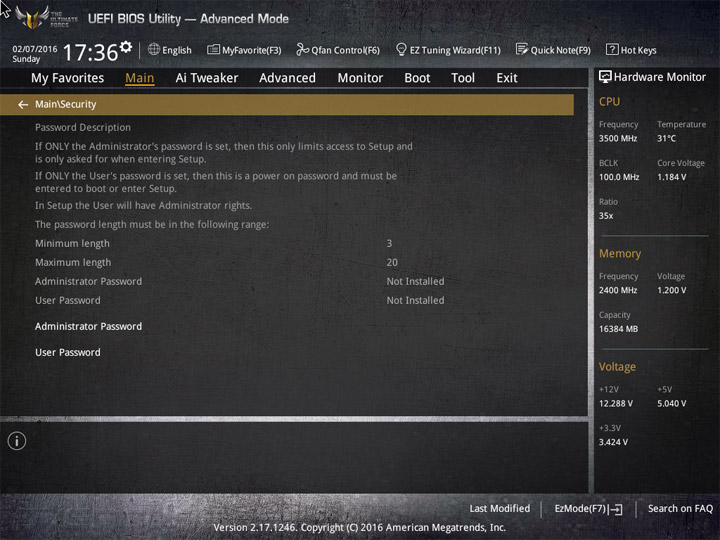
Task: Click the UEFI BIOS Utility title
Action: [x=188, y=19]
